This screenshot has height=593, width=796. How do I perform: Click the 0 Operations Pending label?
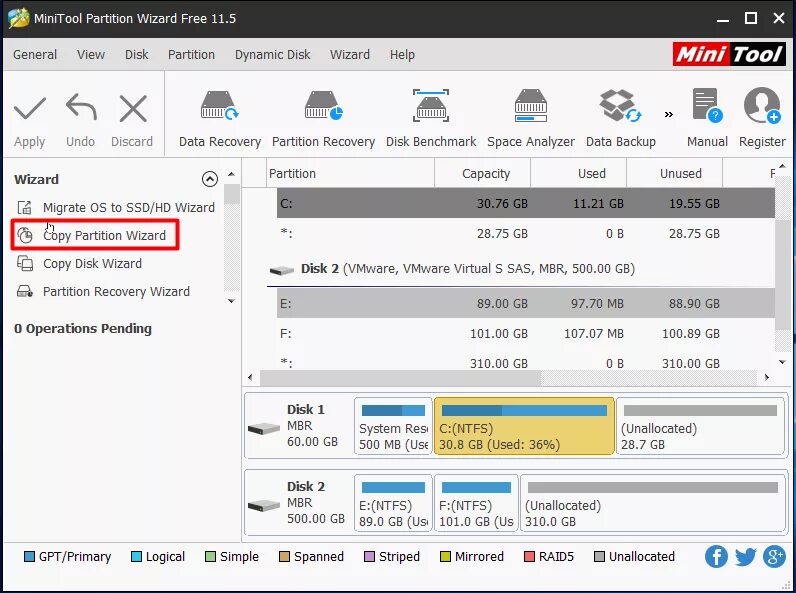(x=83, y=328)
